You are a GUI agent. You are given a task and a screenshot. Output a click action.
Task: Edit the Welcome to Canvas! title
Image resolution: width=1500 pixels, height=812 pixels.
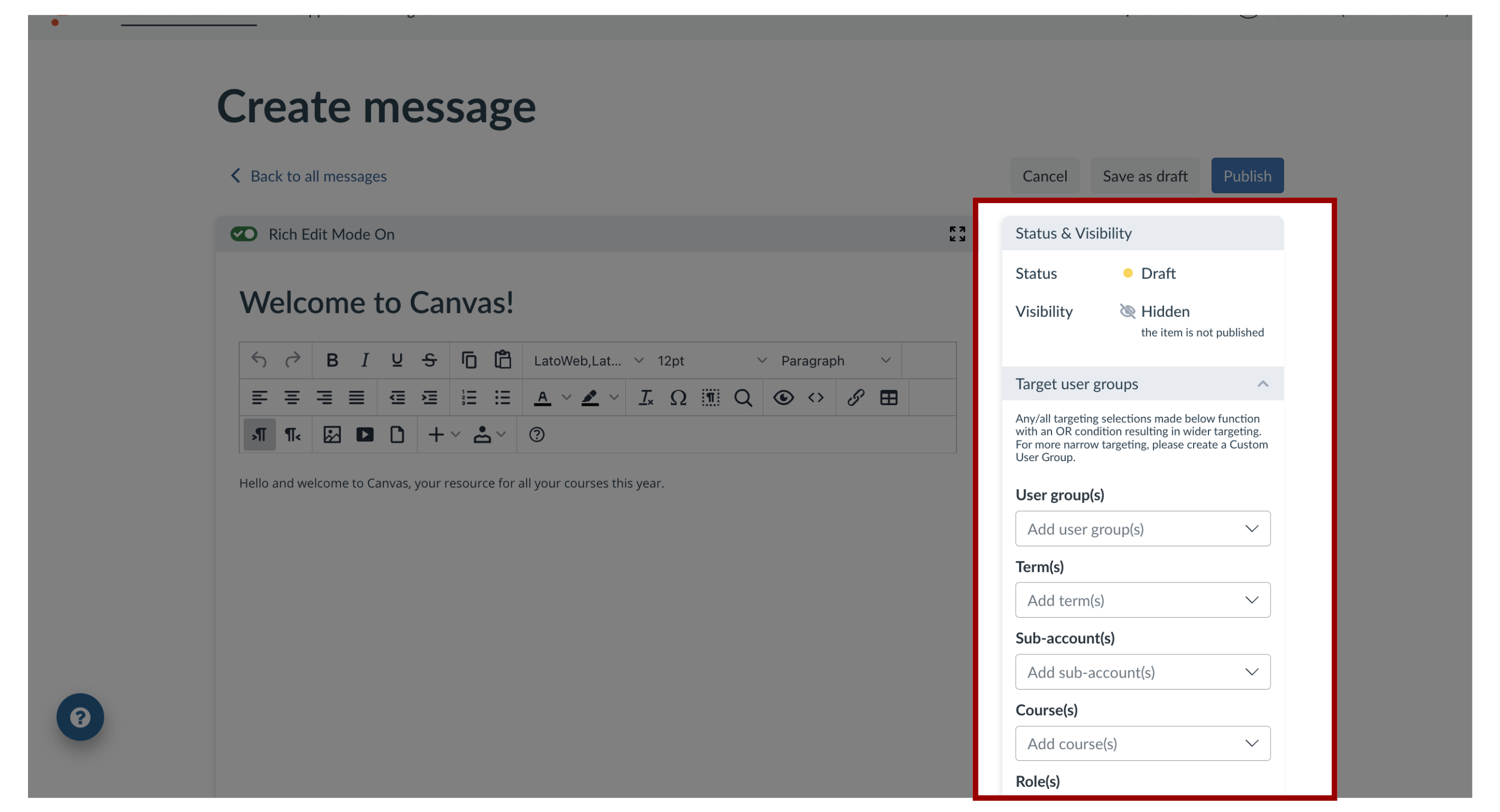point(376,302)
